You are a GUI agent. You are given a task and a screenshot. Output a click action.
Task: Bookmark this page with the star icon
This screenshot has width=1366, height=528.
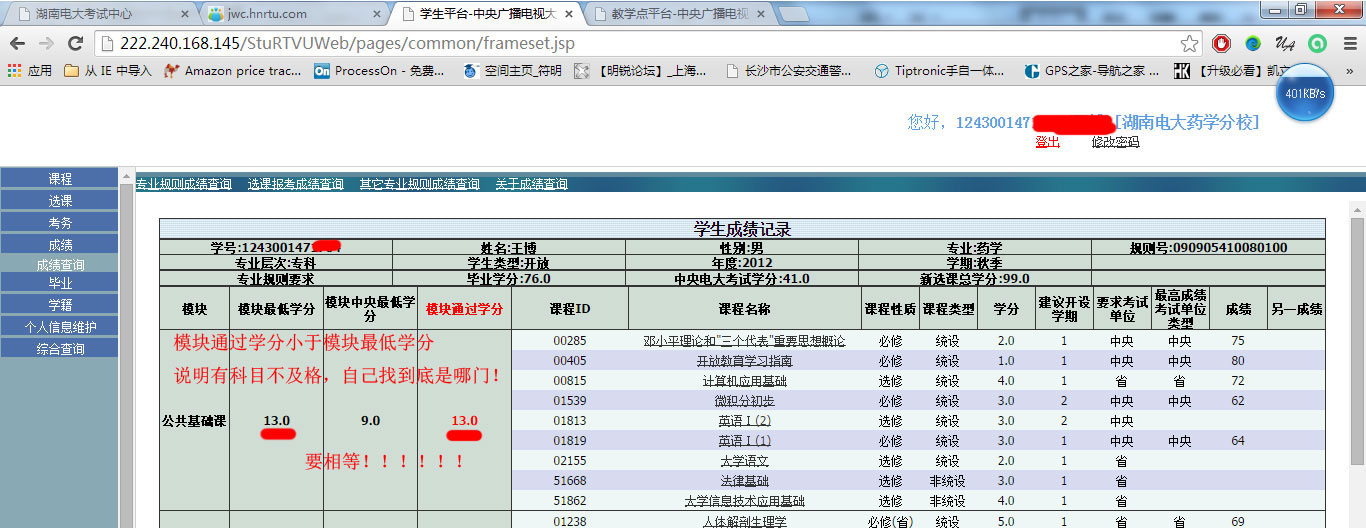tap(1189, 44)
